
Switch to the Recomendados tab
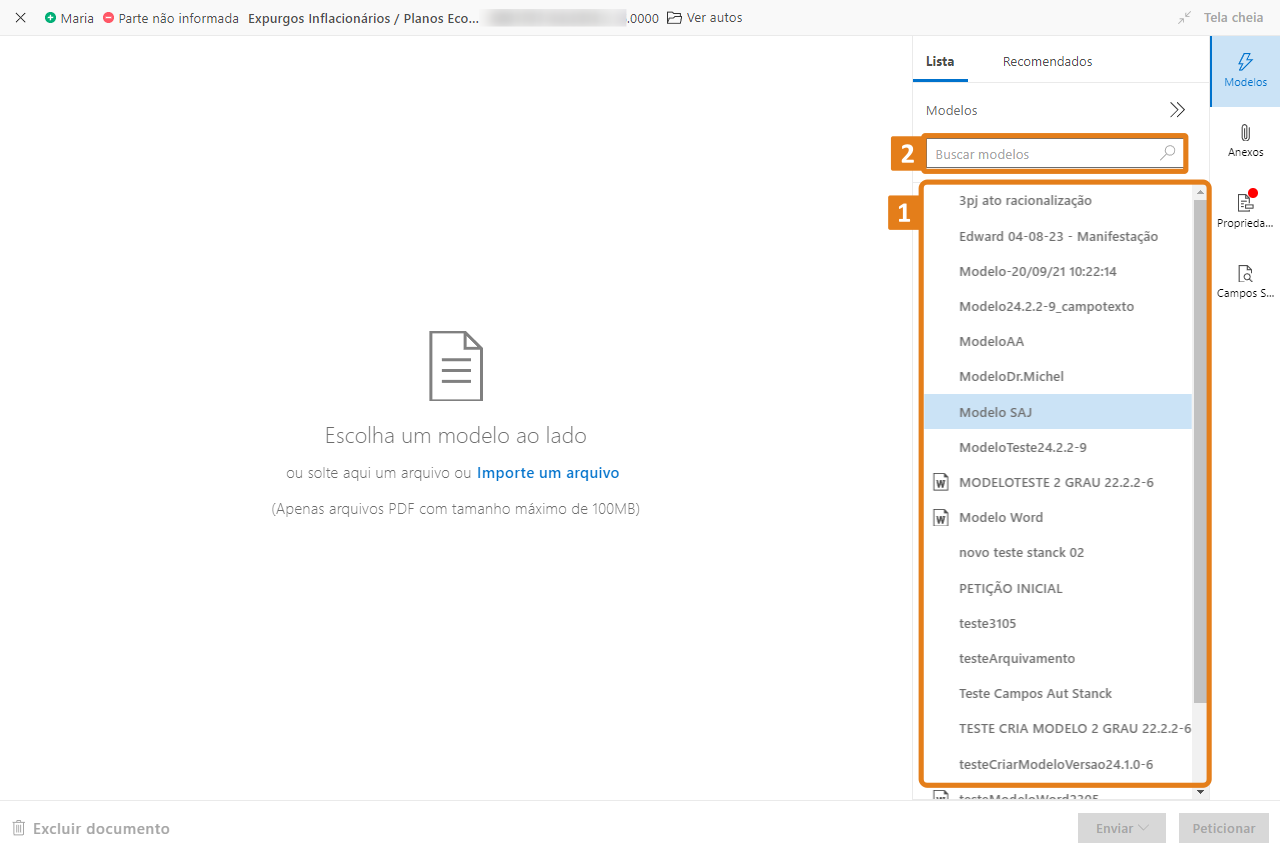[x=1047, y=61]
